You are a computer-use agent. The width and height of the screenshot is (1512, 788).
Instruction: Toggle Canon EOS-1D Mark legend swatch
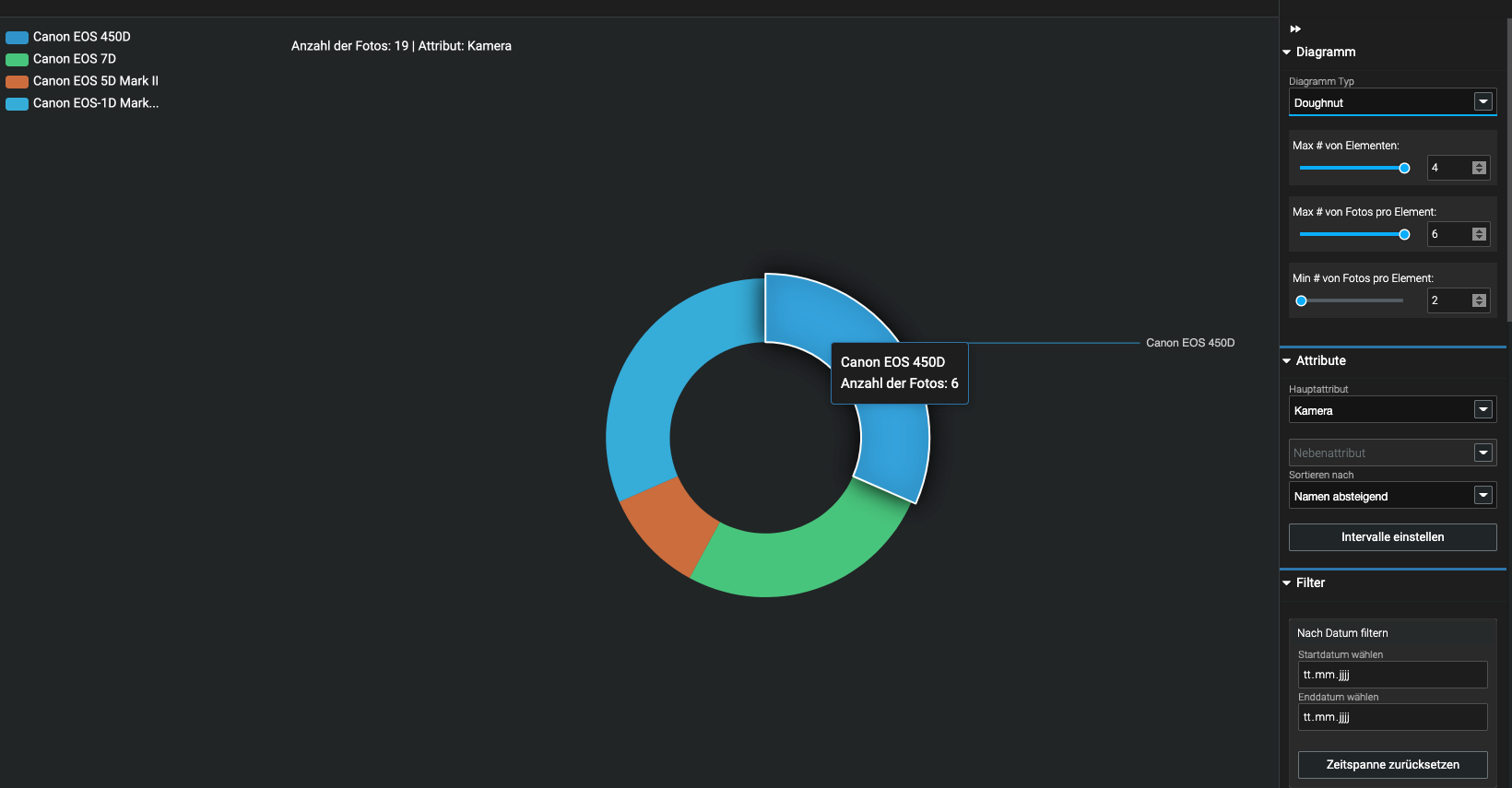point(17,104)
